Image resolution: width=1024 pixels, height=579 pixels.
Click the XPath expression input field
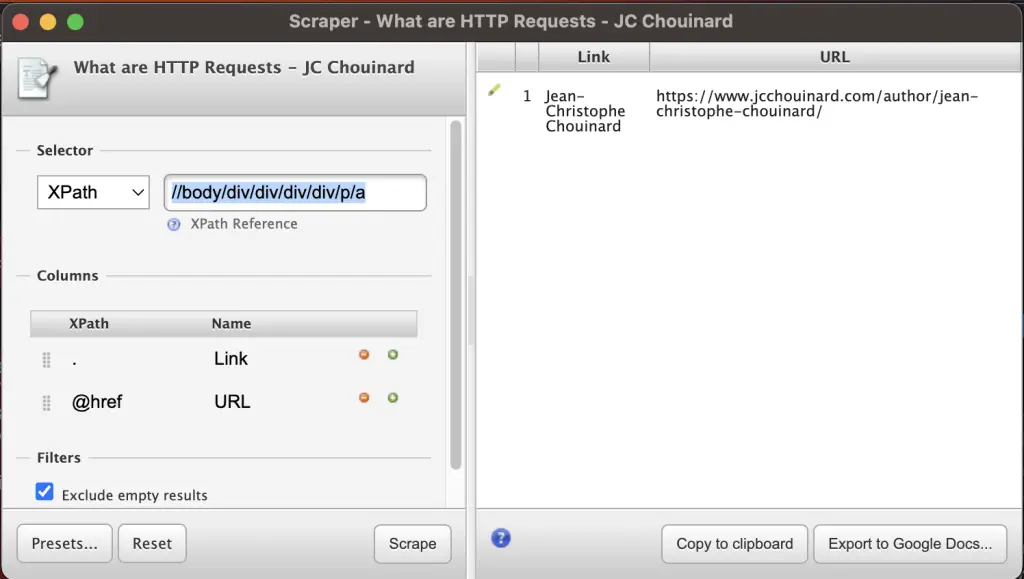(x=295, y=193)
